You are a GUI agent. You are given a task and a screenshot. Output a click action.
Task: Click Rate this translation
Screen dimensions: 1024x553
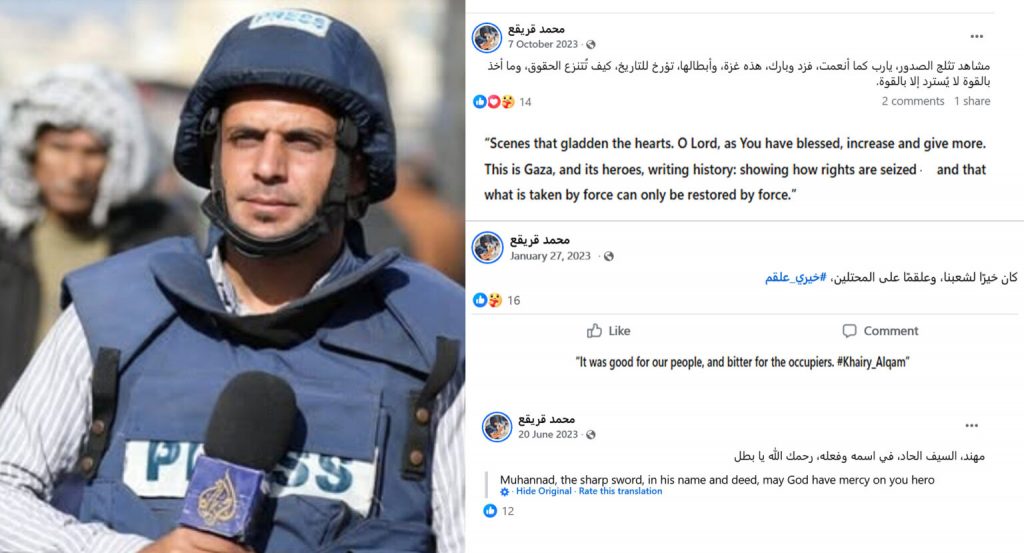[620, 491]
